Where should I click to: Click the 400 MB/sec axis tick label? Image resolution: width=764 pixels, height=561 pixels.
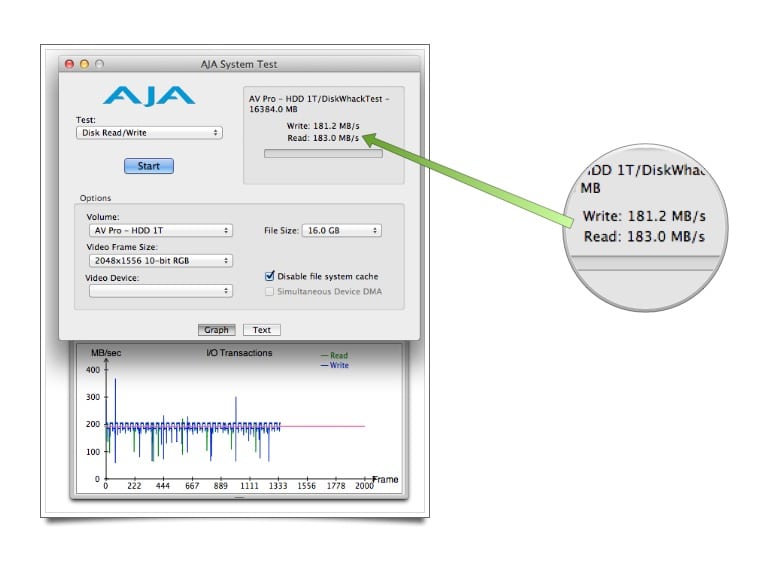point(93,370)
